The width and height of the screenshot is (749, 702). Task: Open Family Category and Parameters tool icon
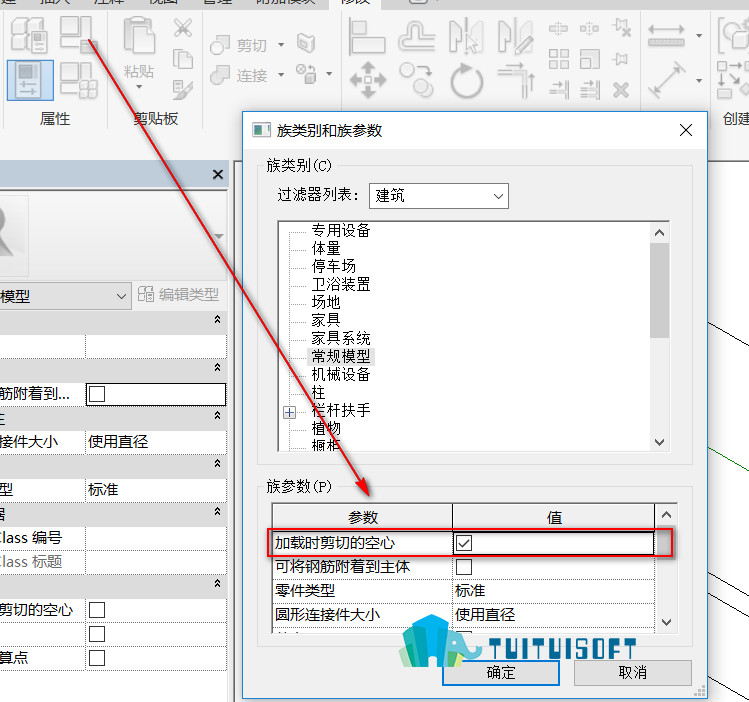tap(78, 33)
